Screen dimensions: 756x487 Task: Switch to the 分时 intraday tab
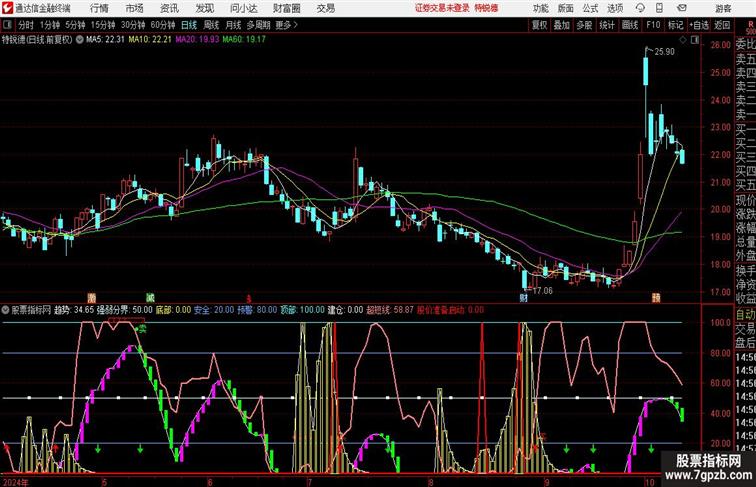26,25
